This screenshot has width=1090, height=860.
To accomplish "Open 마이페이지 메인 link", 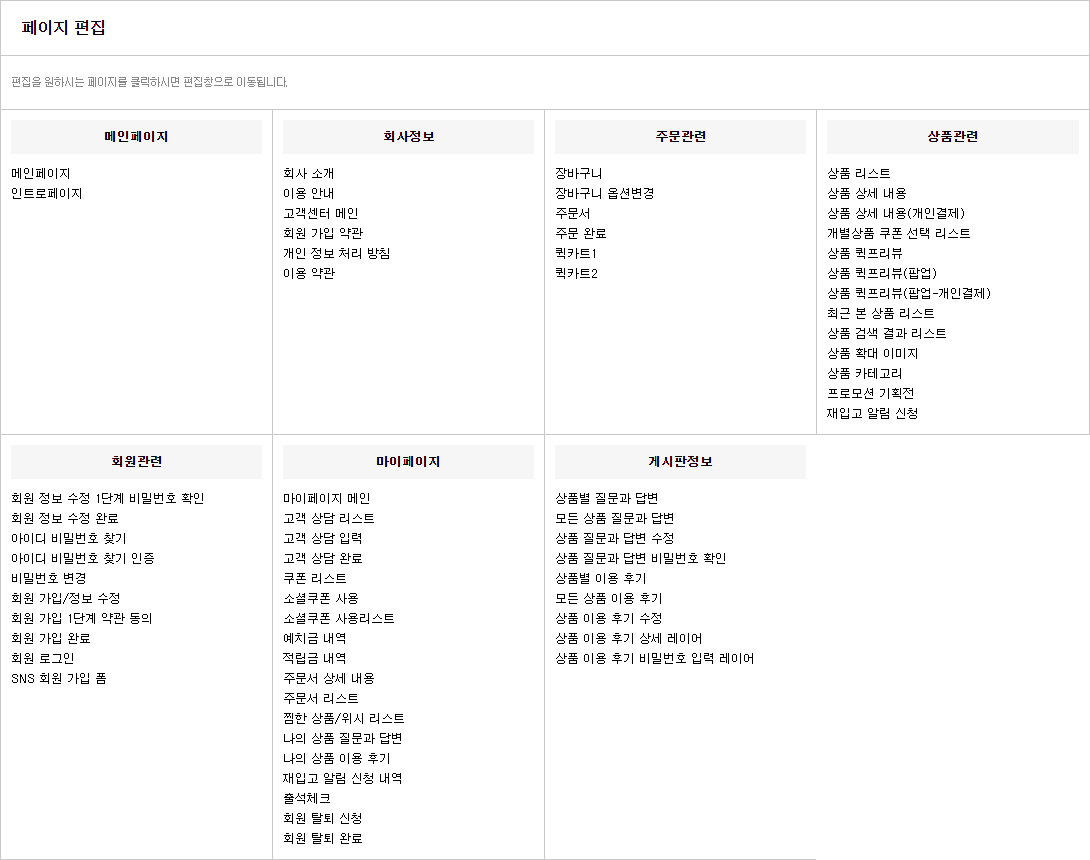I will click(327, 498).
